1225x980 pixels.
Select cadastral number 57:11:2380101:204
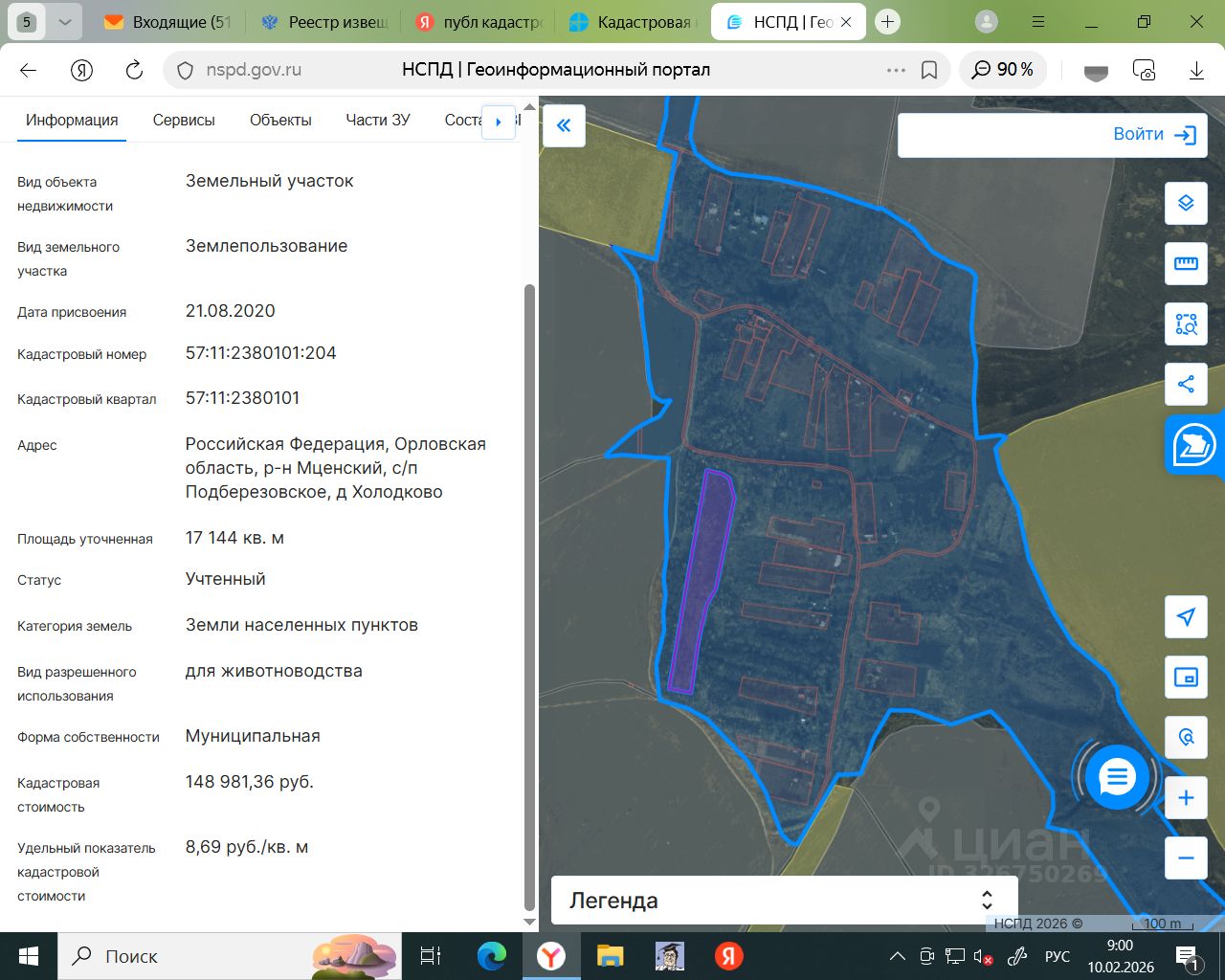[261, 353]
